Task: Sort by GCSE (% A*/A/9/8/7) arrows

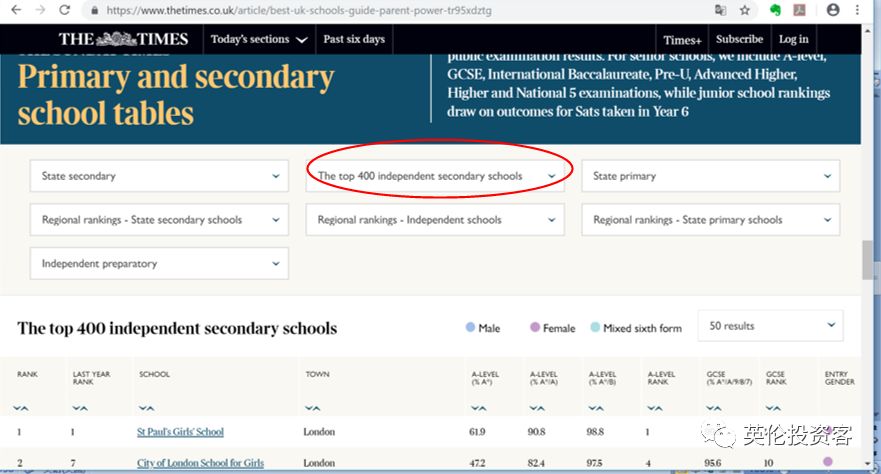Action: click(x=714, y=408)
